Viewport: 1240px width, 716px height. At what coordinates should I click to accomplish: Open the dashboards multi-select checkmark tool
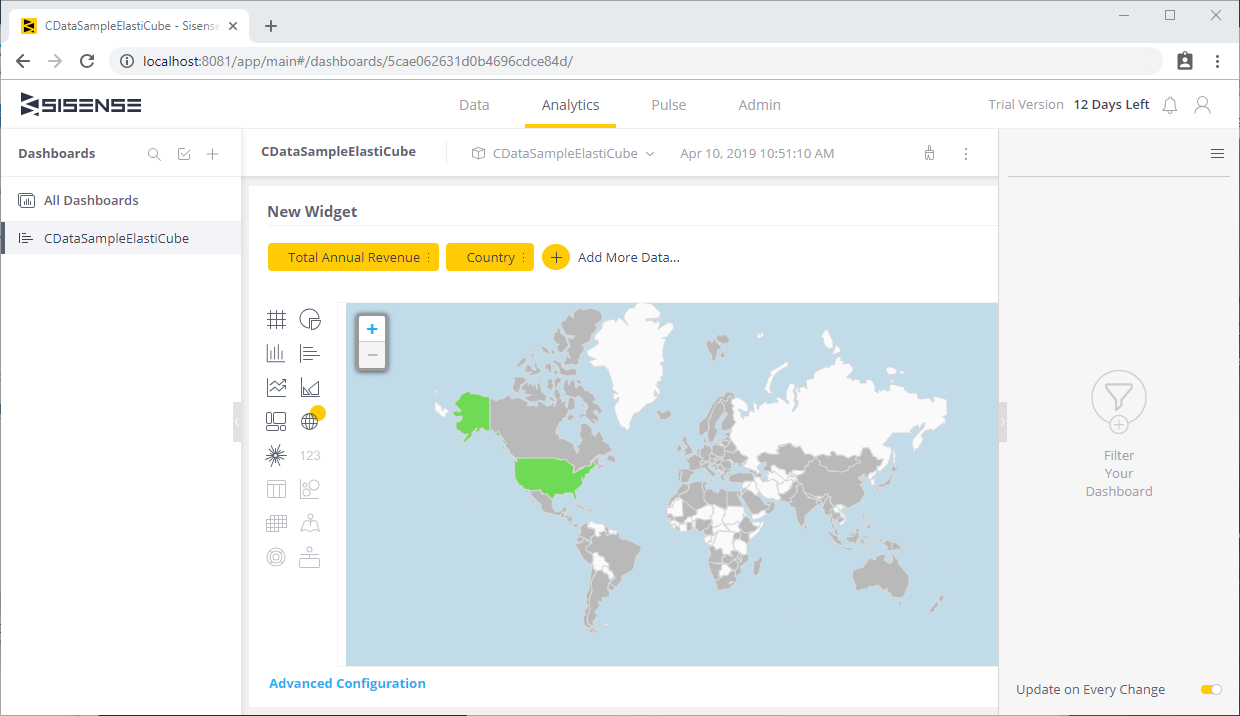point(183,153)
